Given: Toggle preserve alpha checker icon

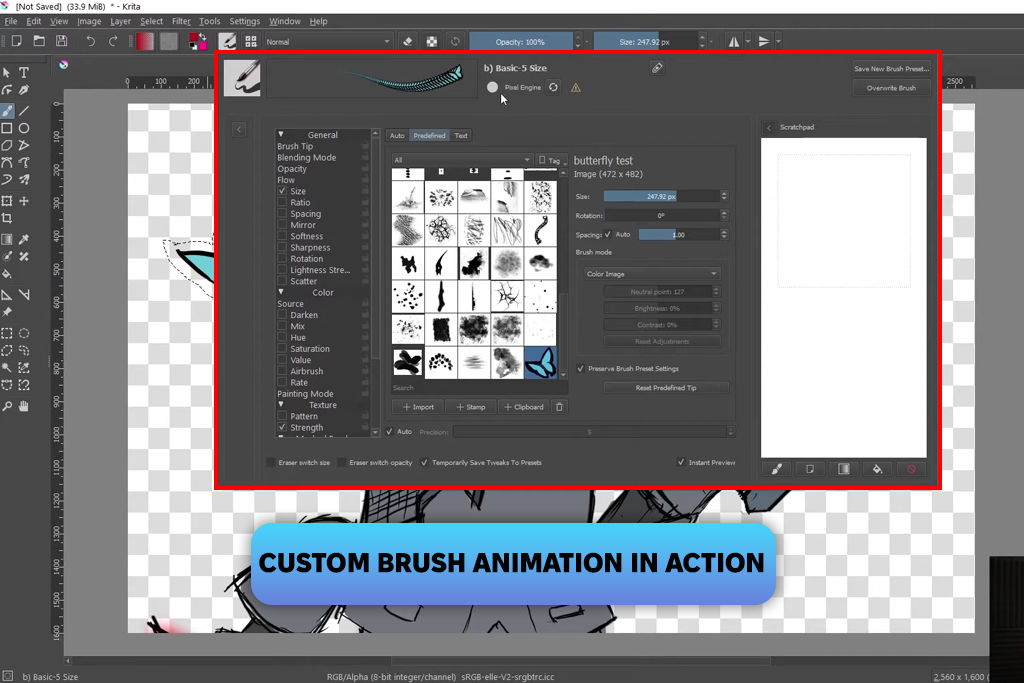Looking at the screenshot, I should pyautogui.click(x=432, y=42).
